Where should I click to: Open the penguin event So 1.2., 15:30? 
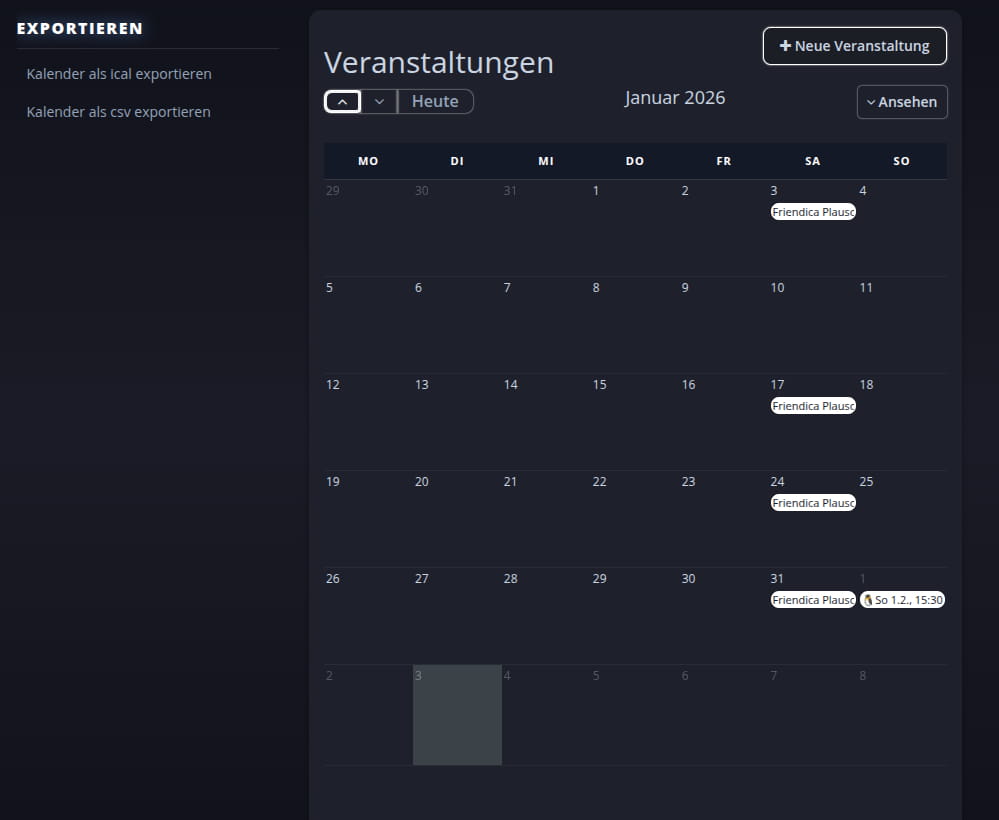pyautogui.click(x=902, y=600)
